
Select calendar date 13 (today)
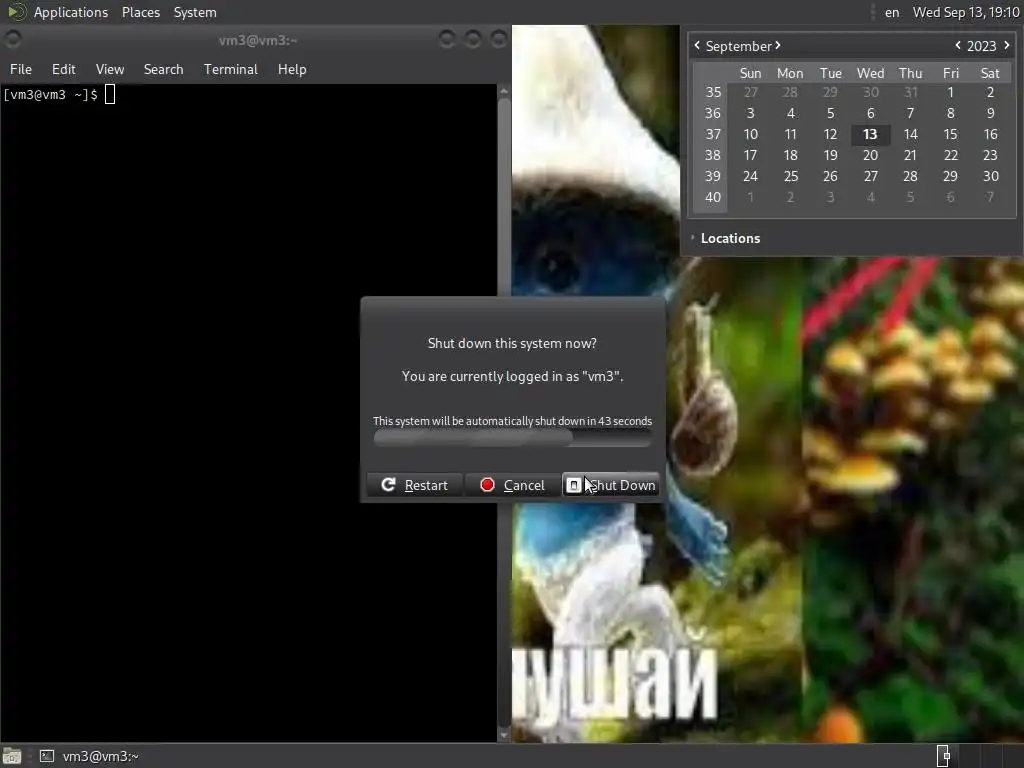tap(870, 134)
